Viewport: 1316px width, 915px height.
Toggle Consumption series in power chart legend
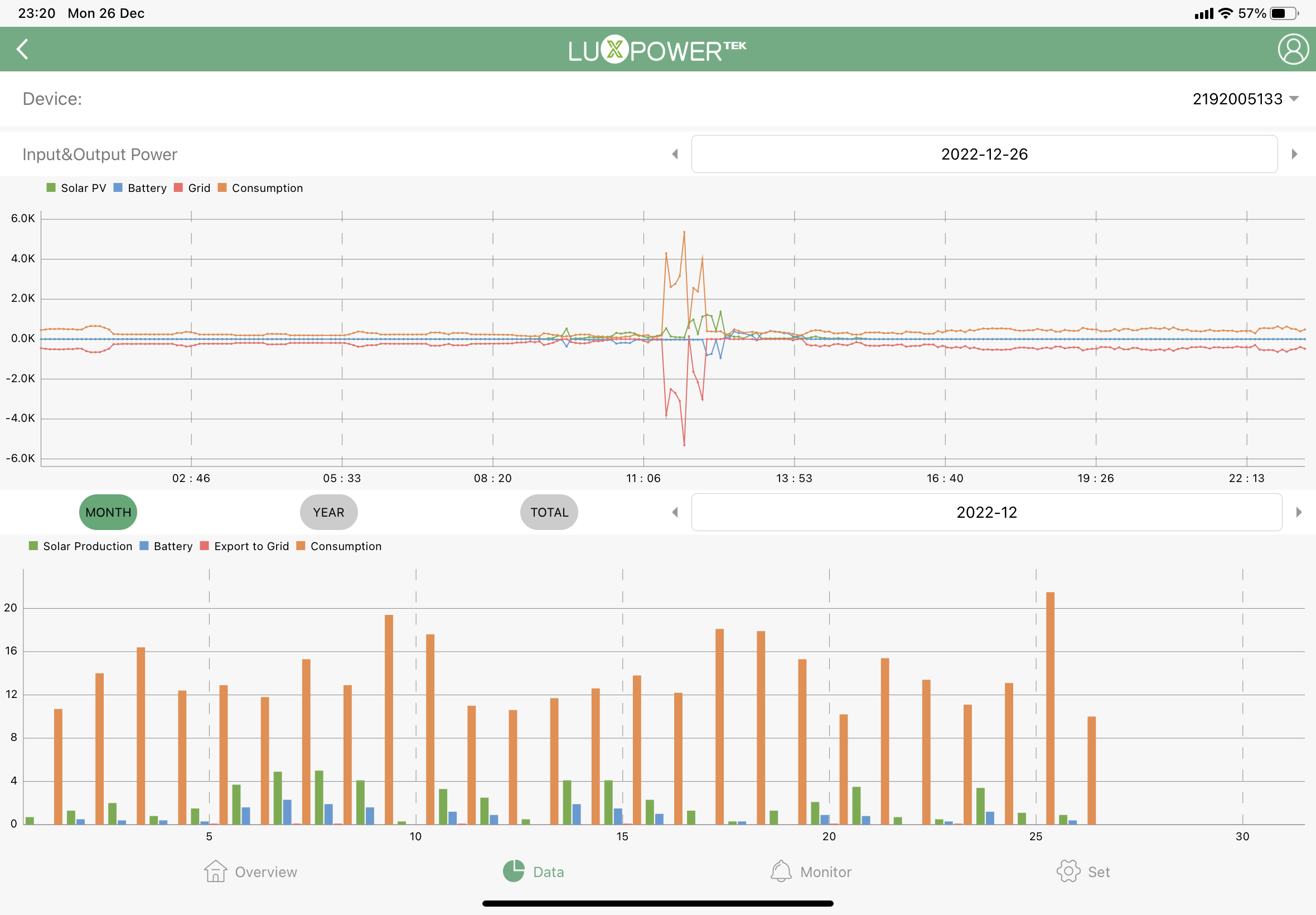tap(260, 188)
